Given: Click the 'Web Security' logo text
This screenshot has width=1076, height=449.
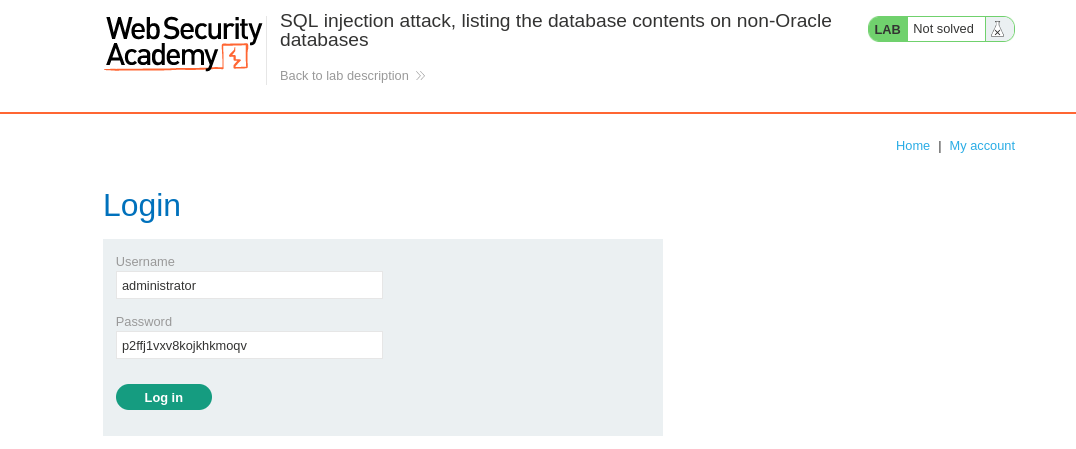Looking at the screenshot, I should [x=184, y=30].
